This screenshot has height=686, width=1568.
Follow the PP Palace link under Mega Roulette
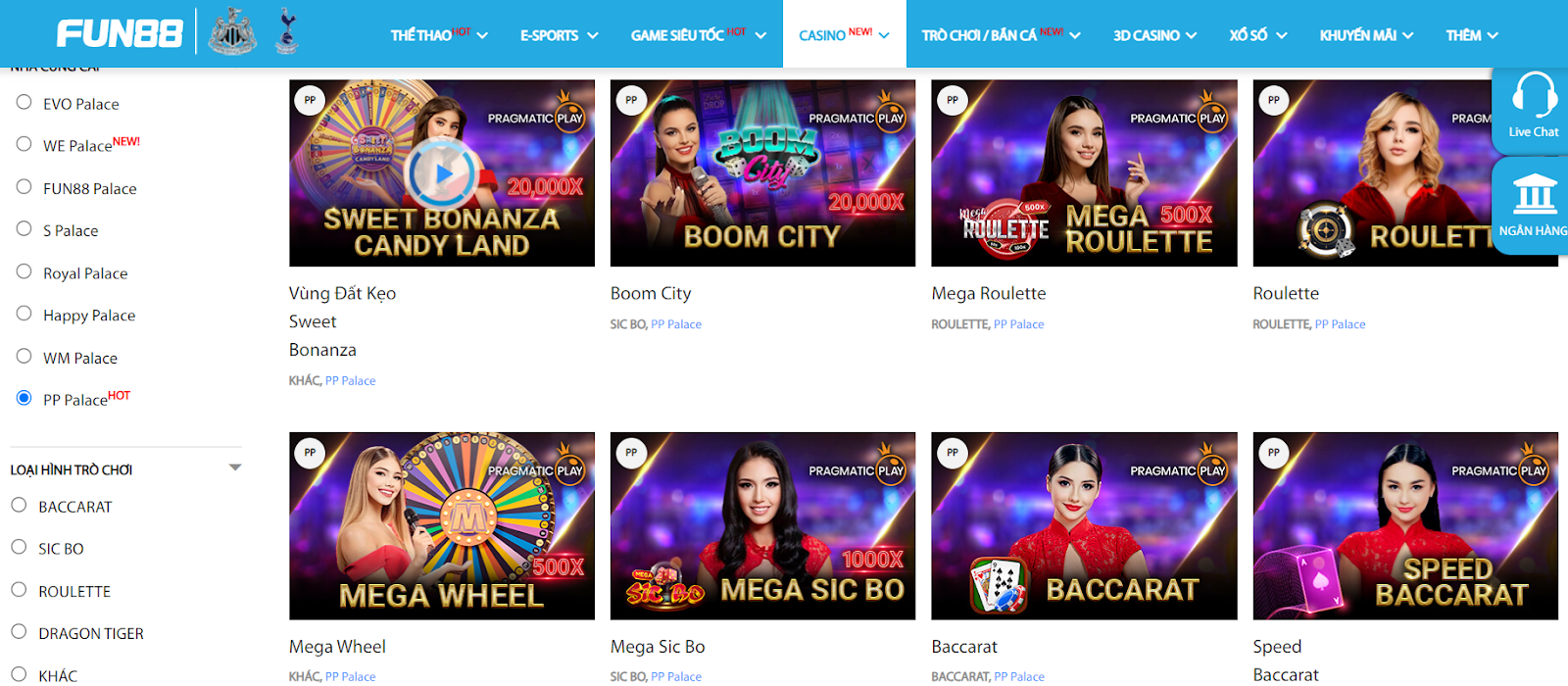click(x=1018, y=324)
